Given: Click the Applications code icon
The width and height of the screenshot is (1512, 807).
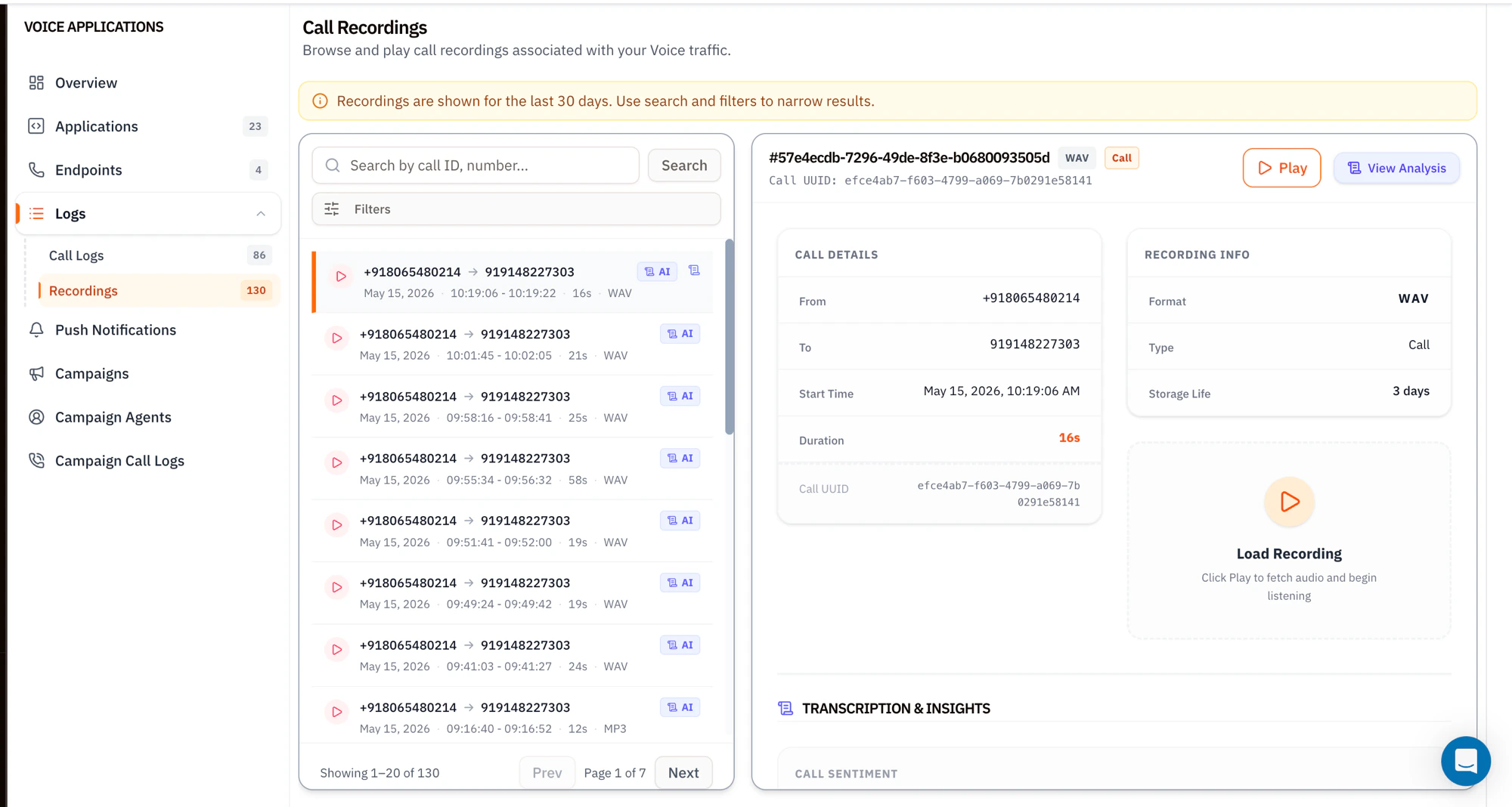Looking at the screenshot, I should point(36,126).
